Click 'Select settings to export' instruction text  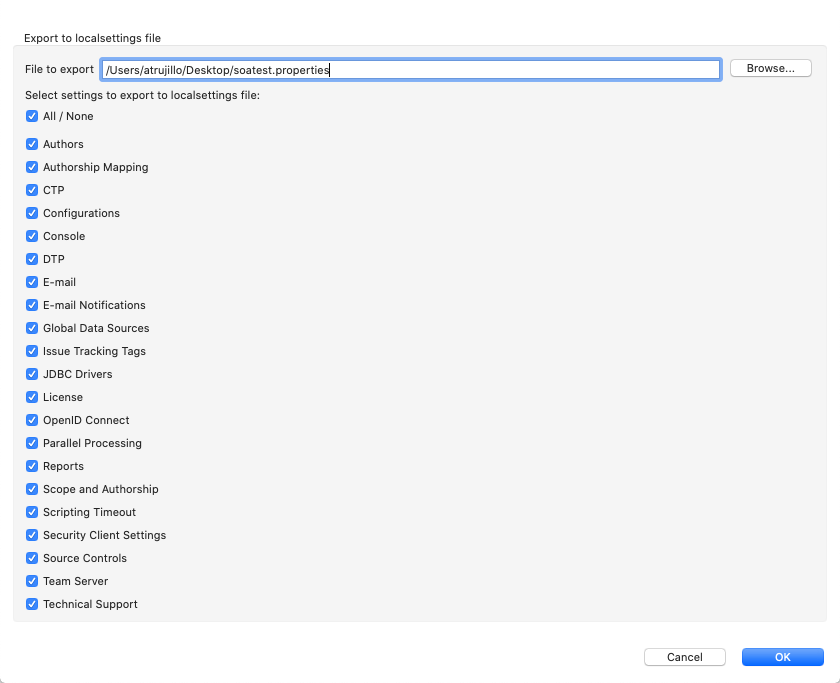pyautogui.click(x=142, y=95)
